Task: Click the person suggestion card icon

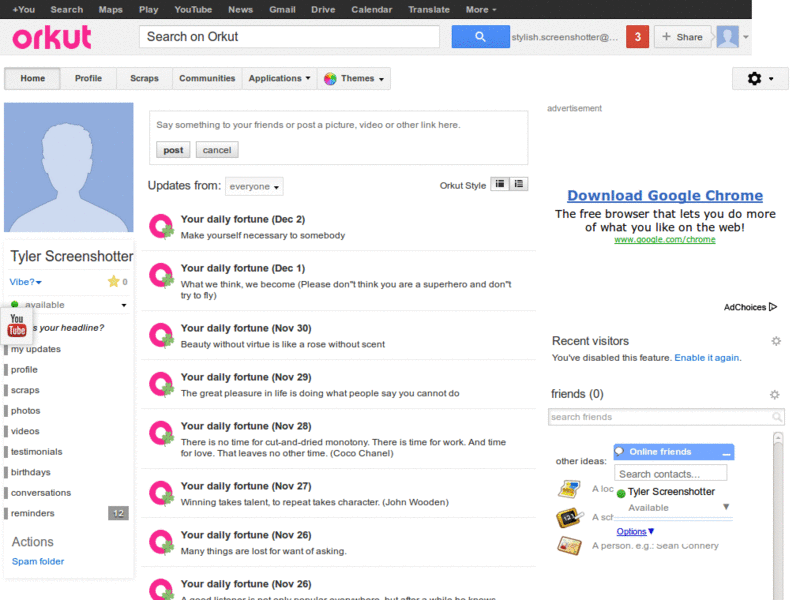Action: (569, 545)
